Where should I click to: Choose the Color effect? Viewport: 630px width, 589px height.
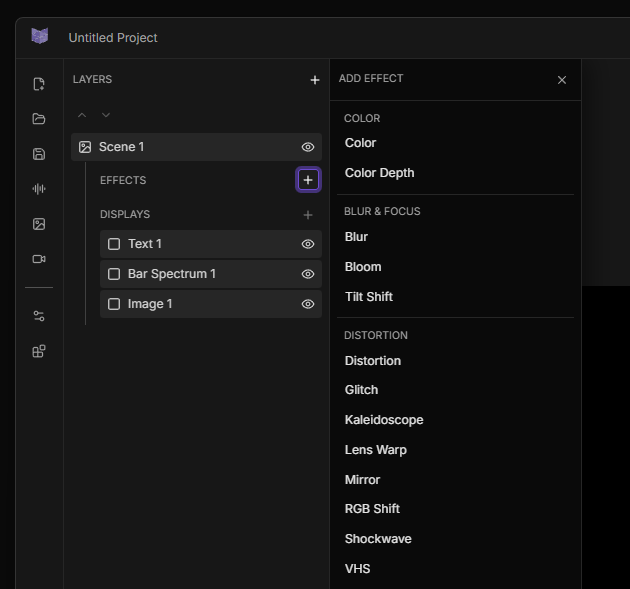(x=360, y=143)
